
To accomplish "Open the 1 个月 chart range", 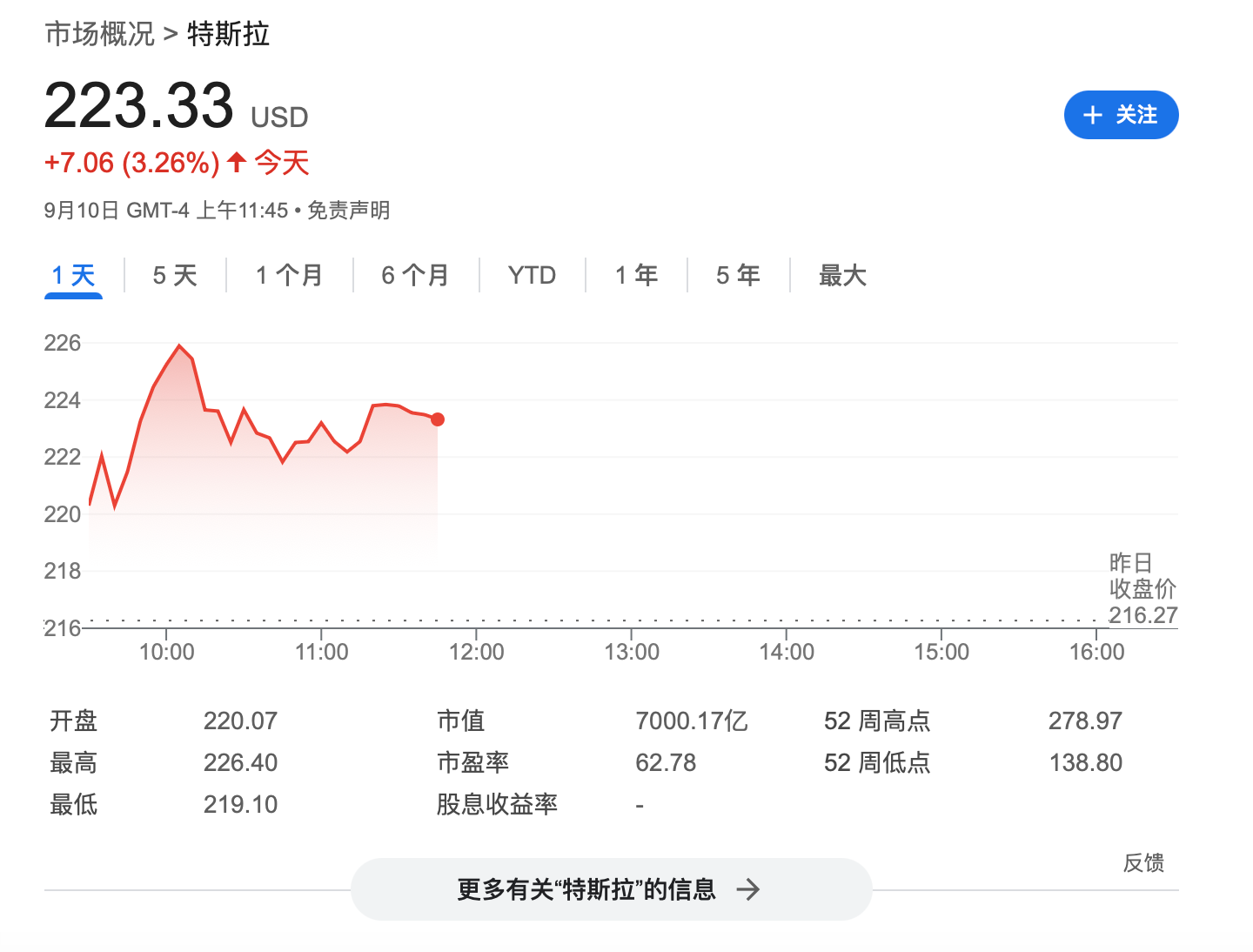I will pyautogui.click(x=289, y=276).
